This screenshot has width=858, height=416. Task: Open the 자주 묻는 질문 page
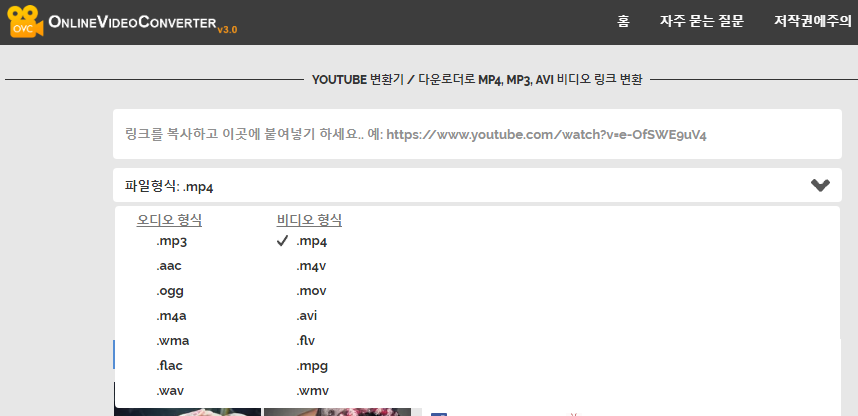click(702, 21)
